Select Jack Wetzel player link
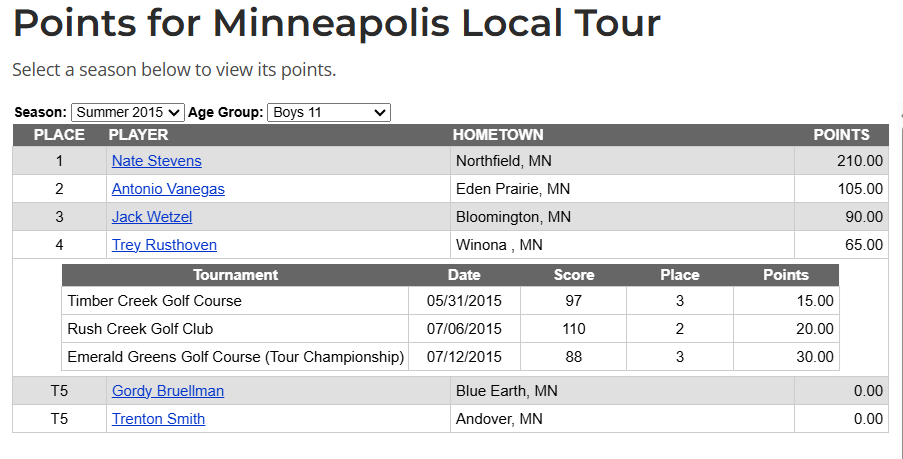903x459 pixels. [x=152, y=217]
